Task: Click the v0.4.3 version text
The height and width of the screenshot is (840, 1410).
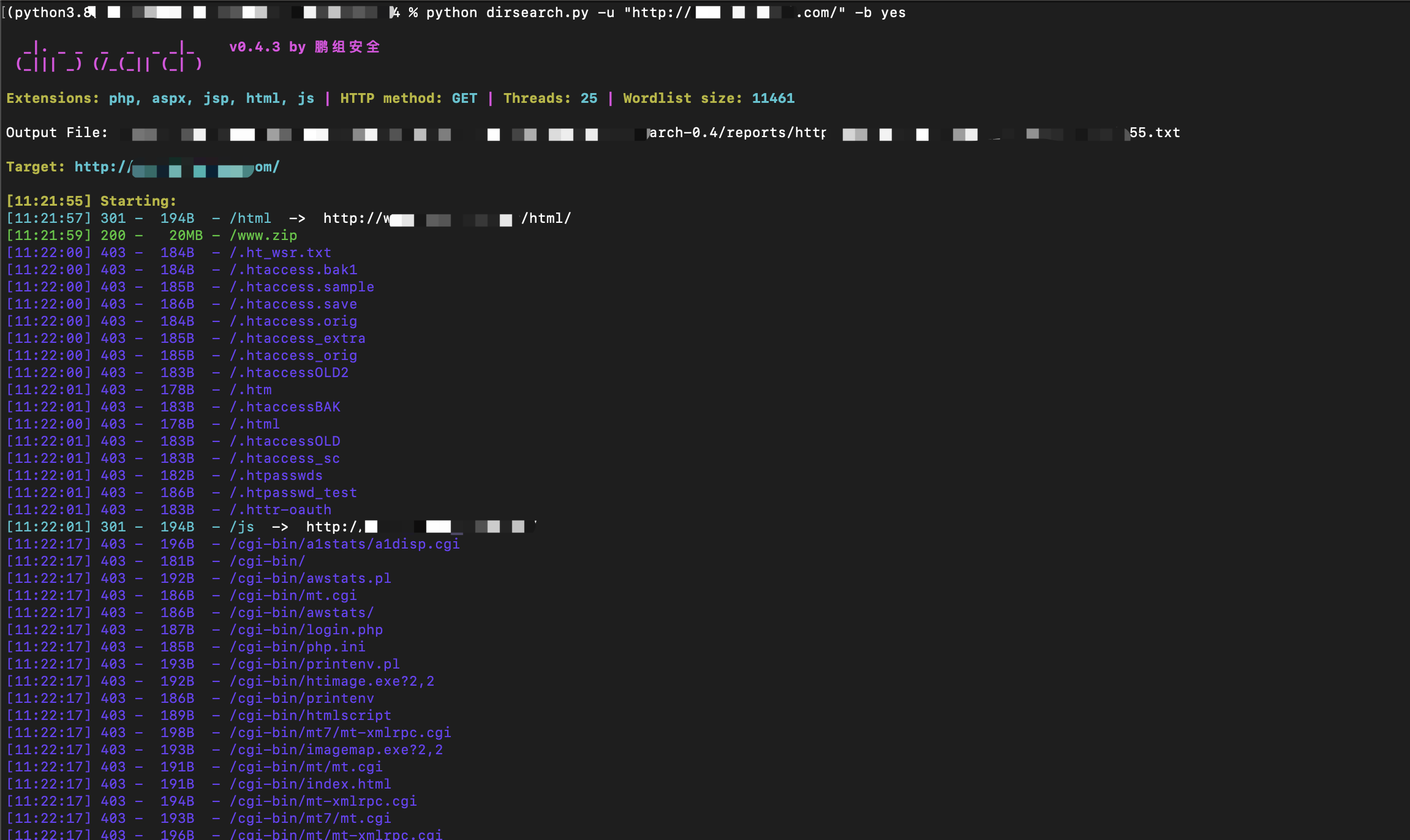Action: click(x=254, y=47)
